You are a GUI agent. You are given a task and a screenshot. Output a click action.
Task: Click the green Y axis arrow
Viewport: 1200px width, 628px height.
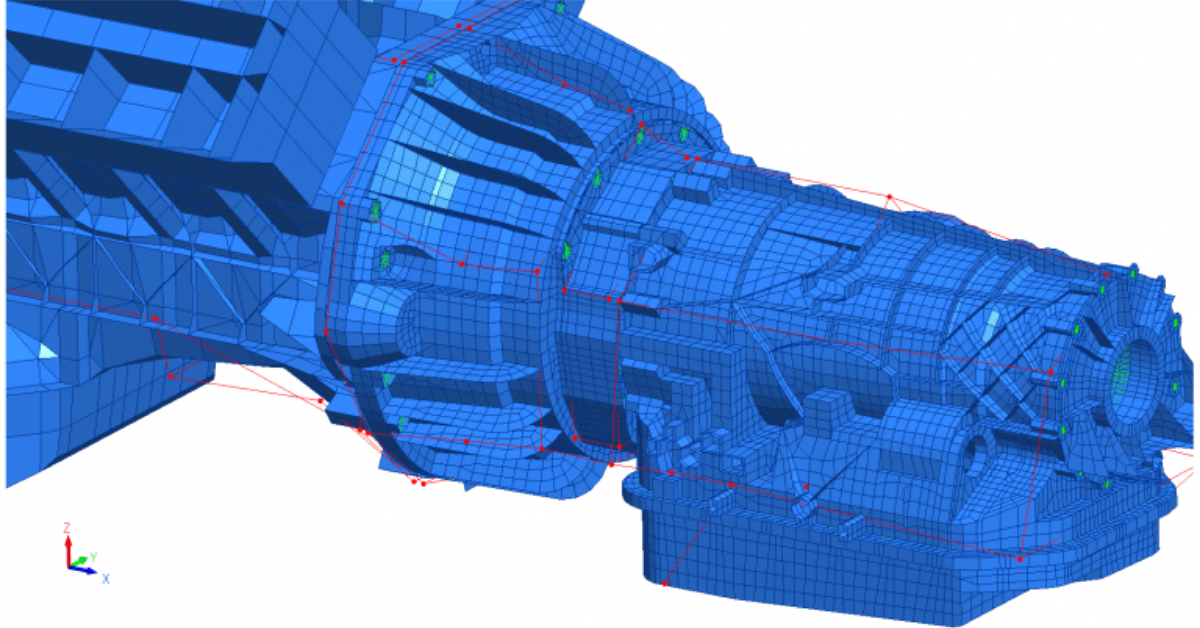point(82,560)
